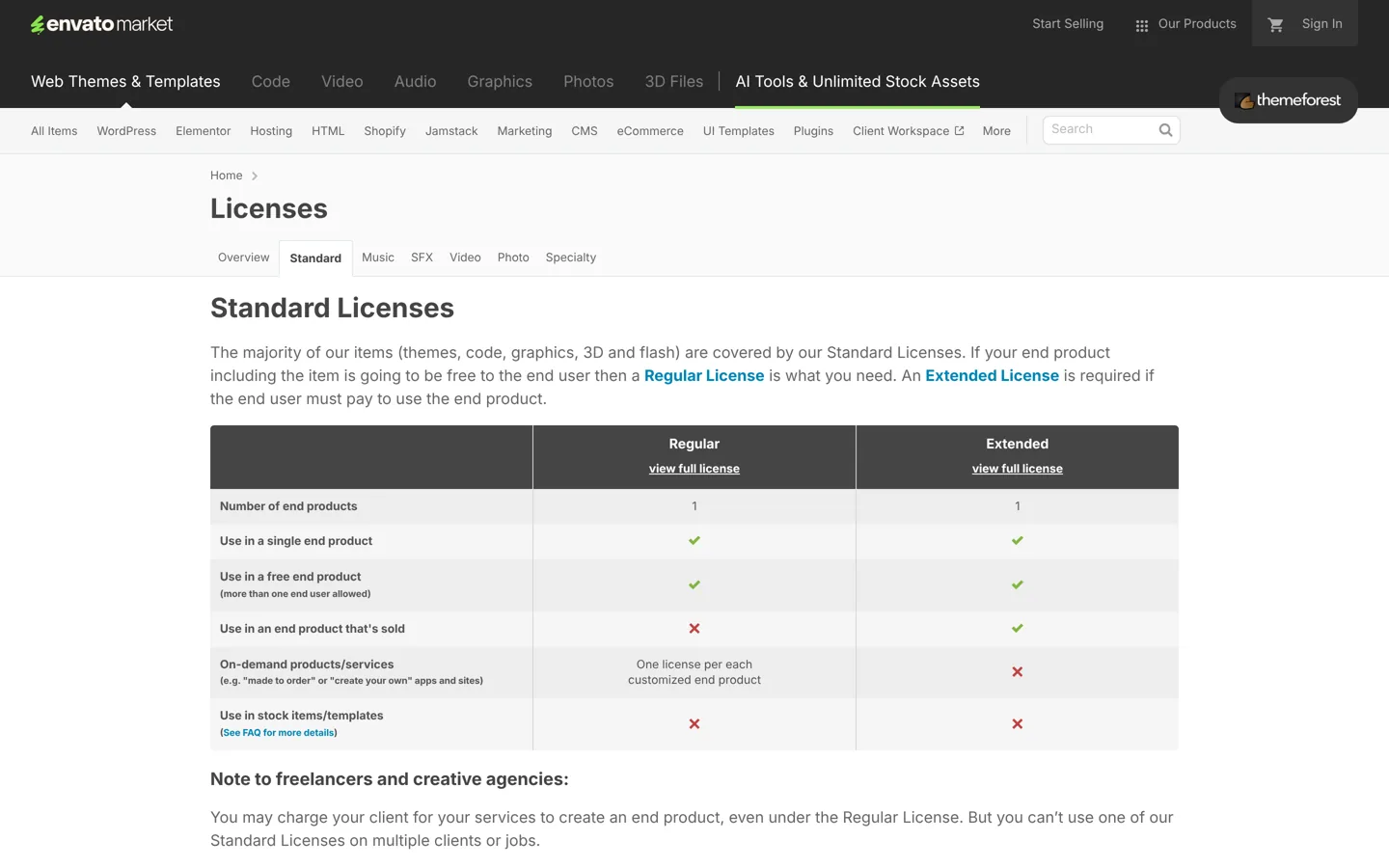Viewport: 1389px width, 868px height.
Task: Select WordPress in subnavigation
Action: pyautogui.click(x=126, y=131)
